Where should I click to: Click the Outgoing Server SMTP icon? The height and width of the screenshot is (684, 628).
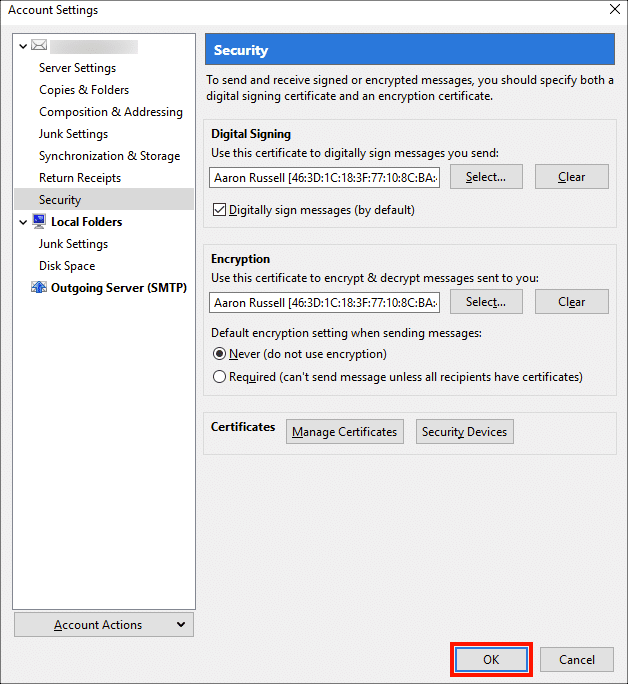click(39, 288)
